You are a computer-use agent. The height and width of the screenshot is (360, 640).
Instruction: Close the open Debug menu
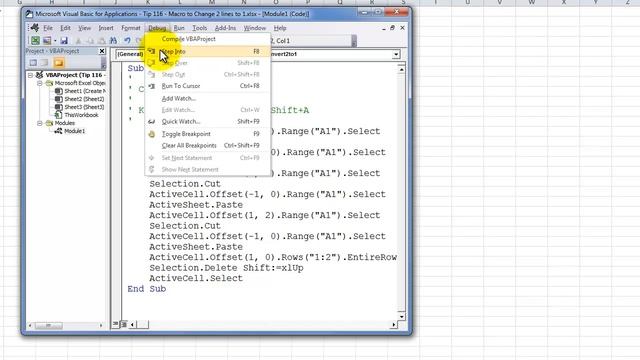coord(157,28)
